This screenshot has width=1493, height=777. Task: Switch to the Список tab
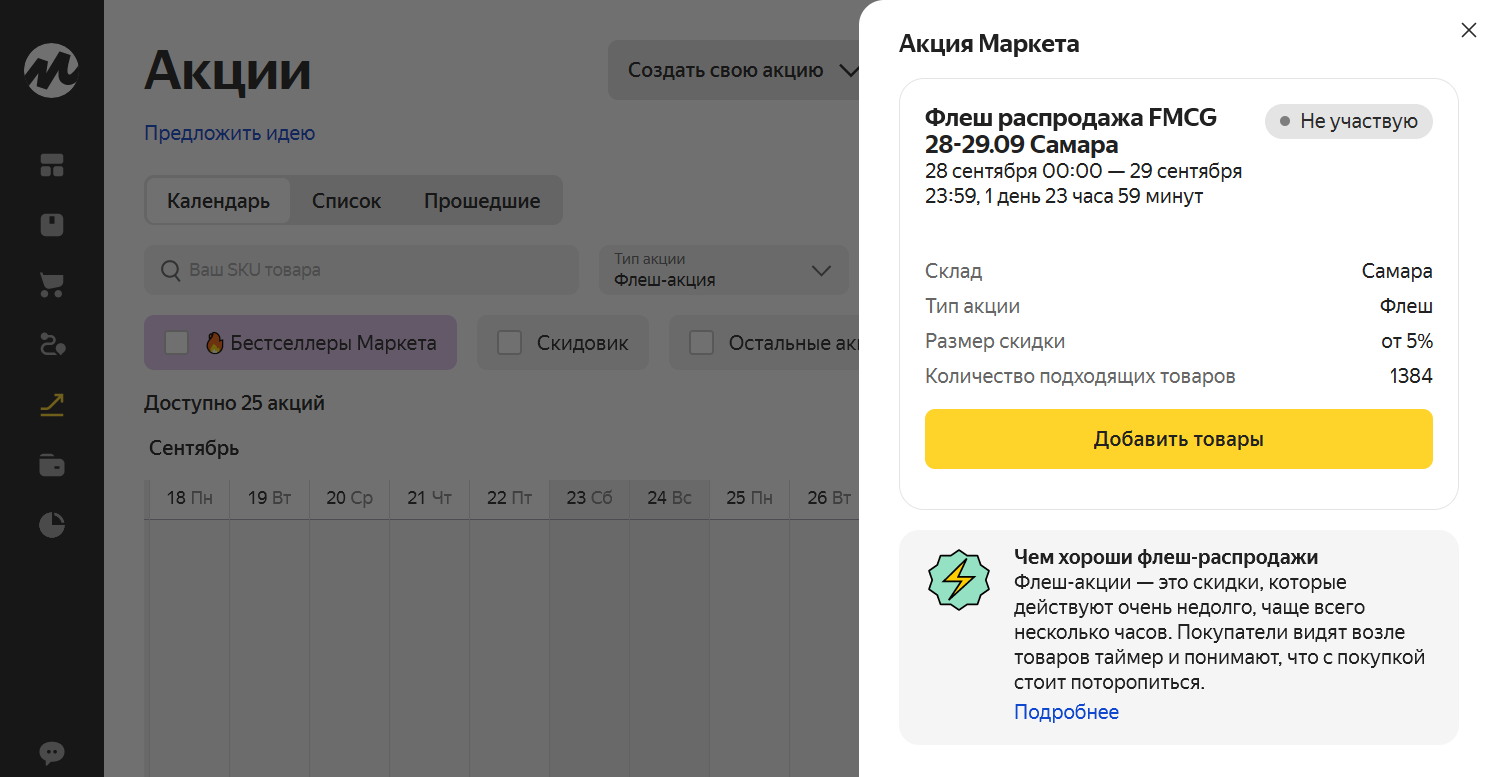(346, 201)
